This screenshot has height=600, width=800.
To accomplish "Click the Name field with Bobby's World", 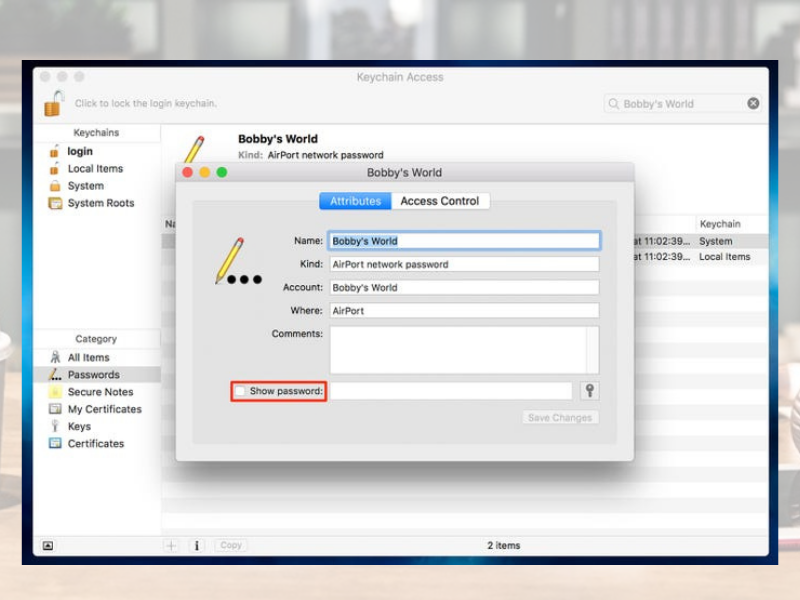I will point(464,241).
